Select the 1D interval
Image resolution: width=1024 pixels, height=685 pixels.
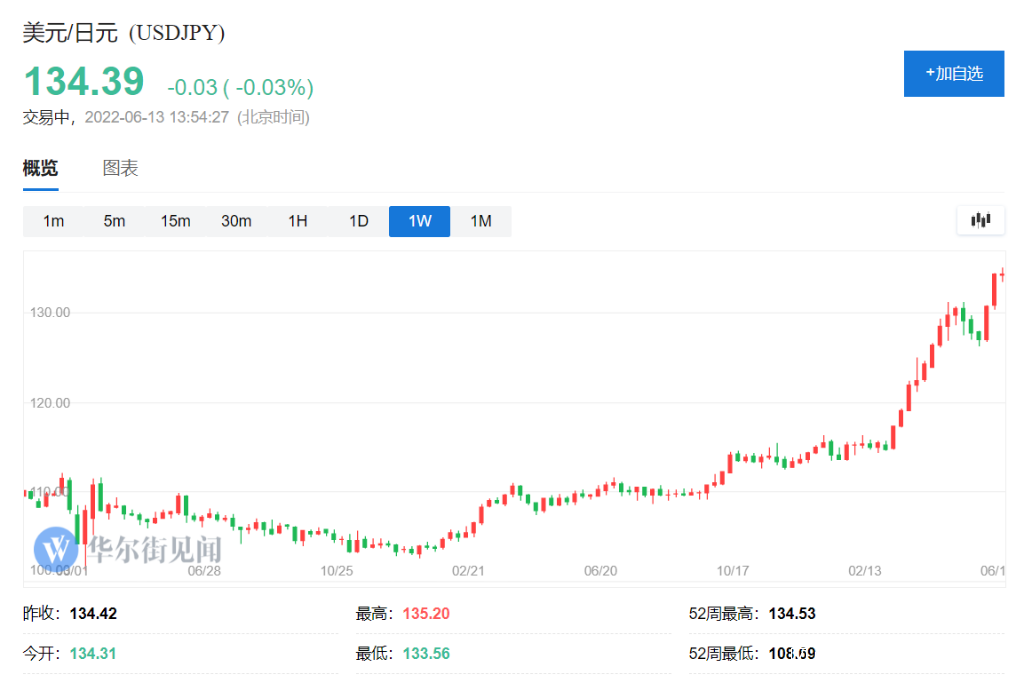(359, 221)
